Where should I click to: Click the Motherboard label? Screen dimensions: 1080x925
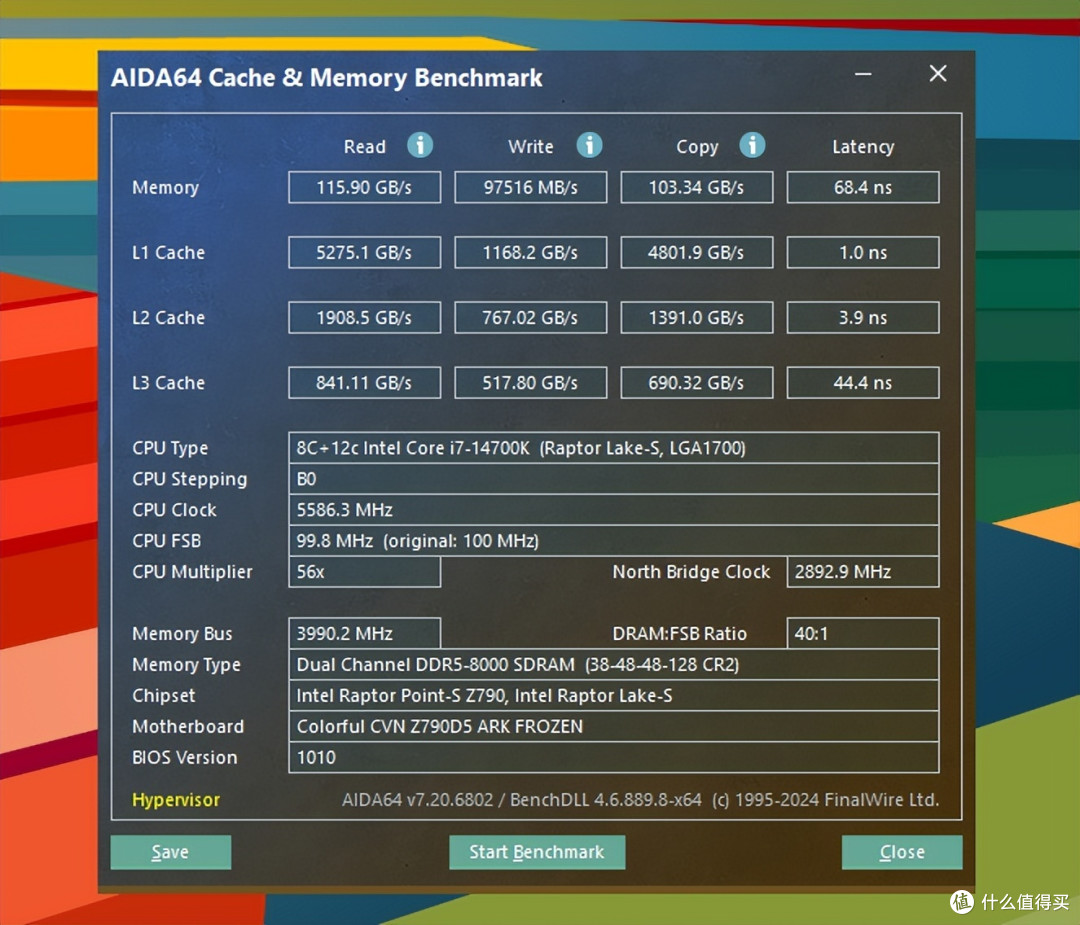[x=188, y=727]
